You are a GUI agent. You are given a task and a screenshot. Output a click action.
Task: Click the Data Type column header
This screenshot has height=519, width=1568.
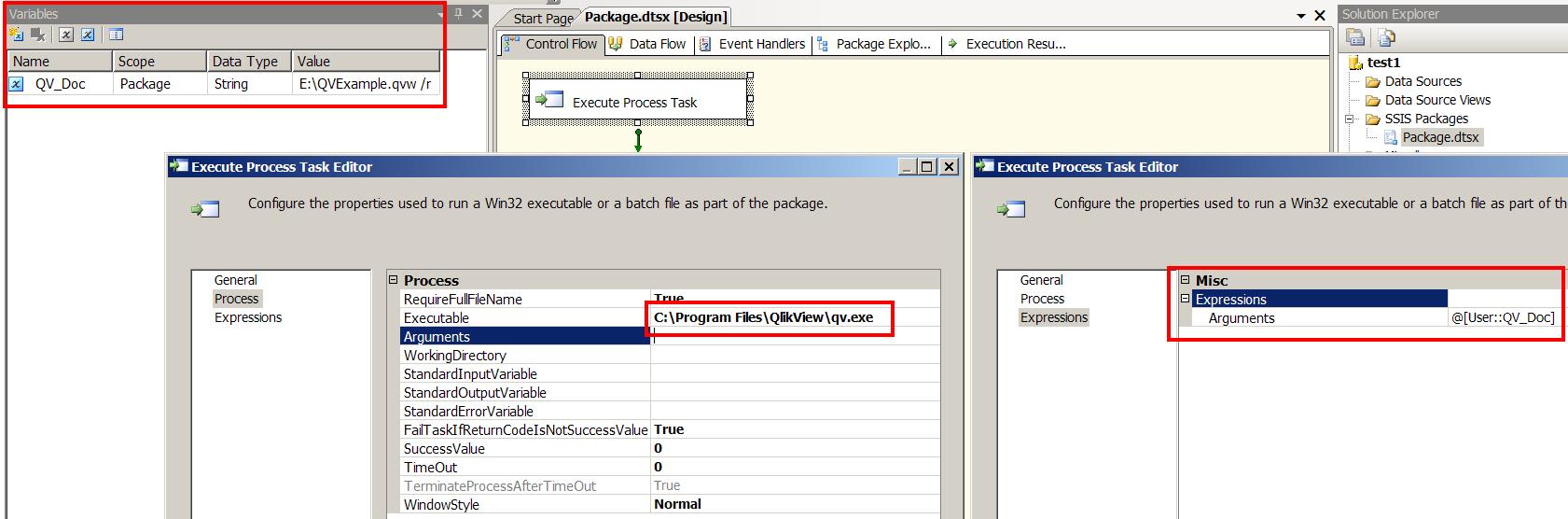click(249, 61)
